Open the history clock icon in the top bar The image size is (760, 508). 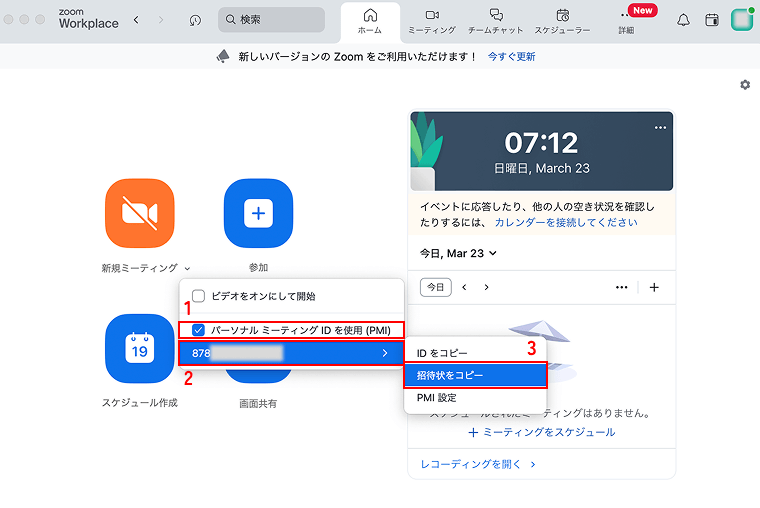195,20
